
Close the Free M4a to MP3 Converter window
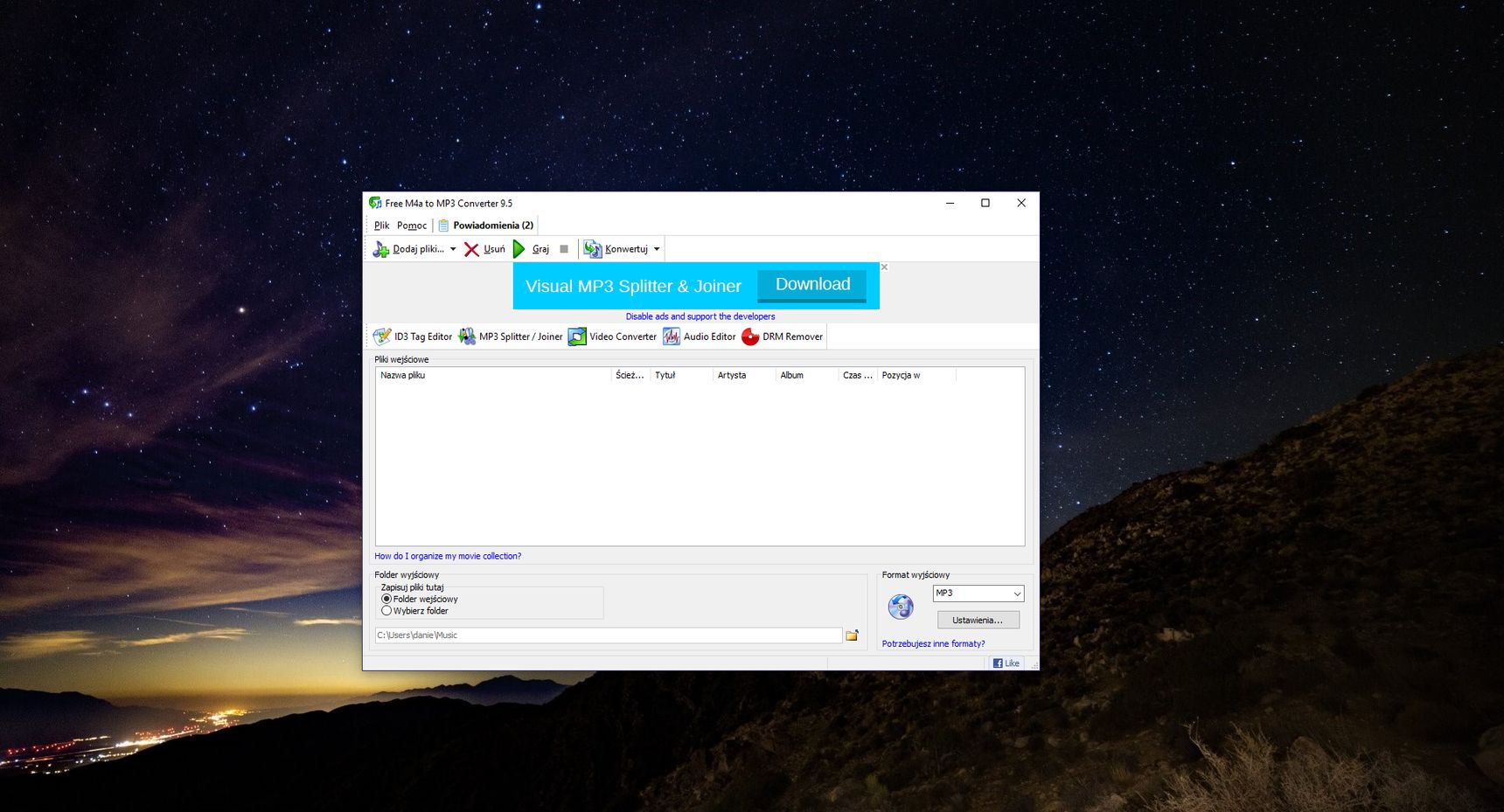tap(1021, 203)
